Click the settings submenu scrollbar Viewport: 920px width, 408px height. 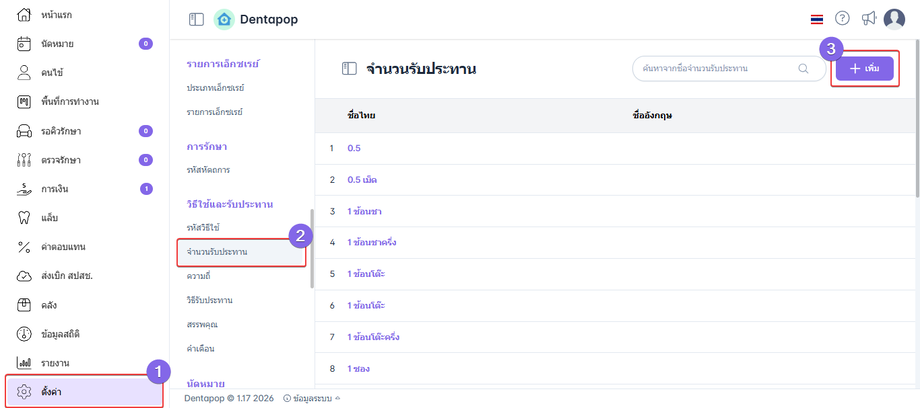click(x=312, y=248)
